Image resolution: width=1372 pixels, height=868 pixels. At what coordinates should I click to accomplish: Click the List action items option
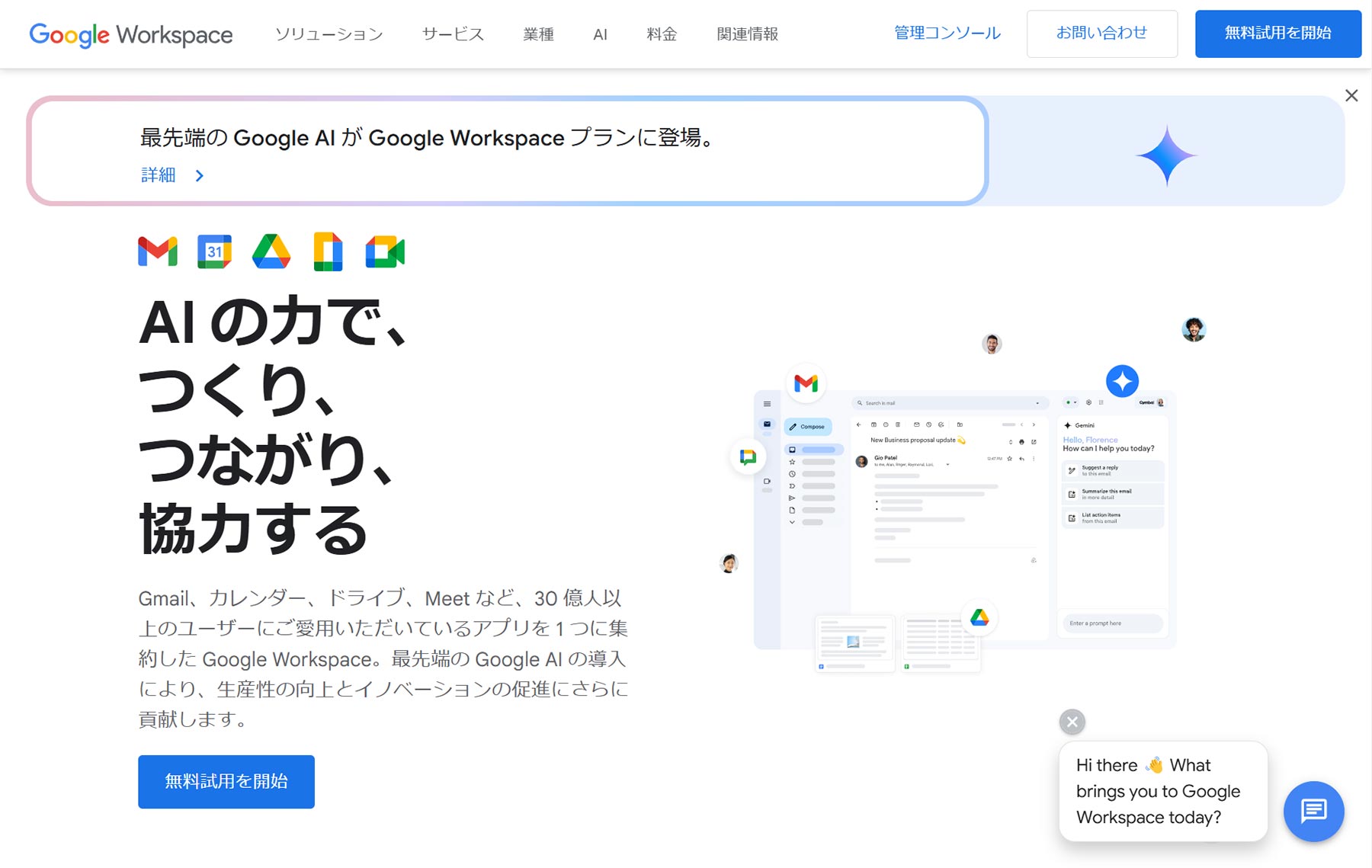1113,517
